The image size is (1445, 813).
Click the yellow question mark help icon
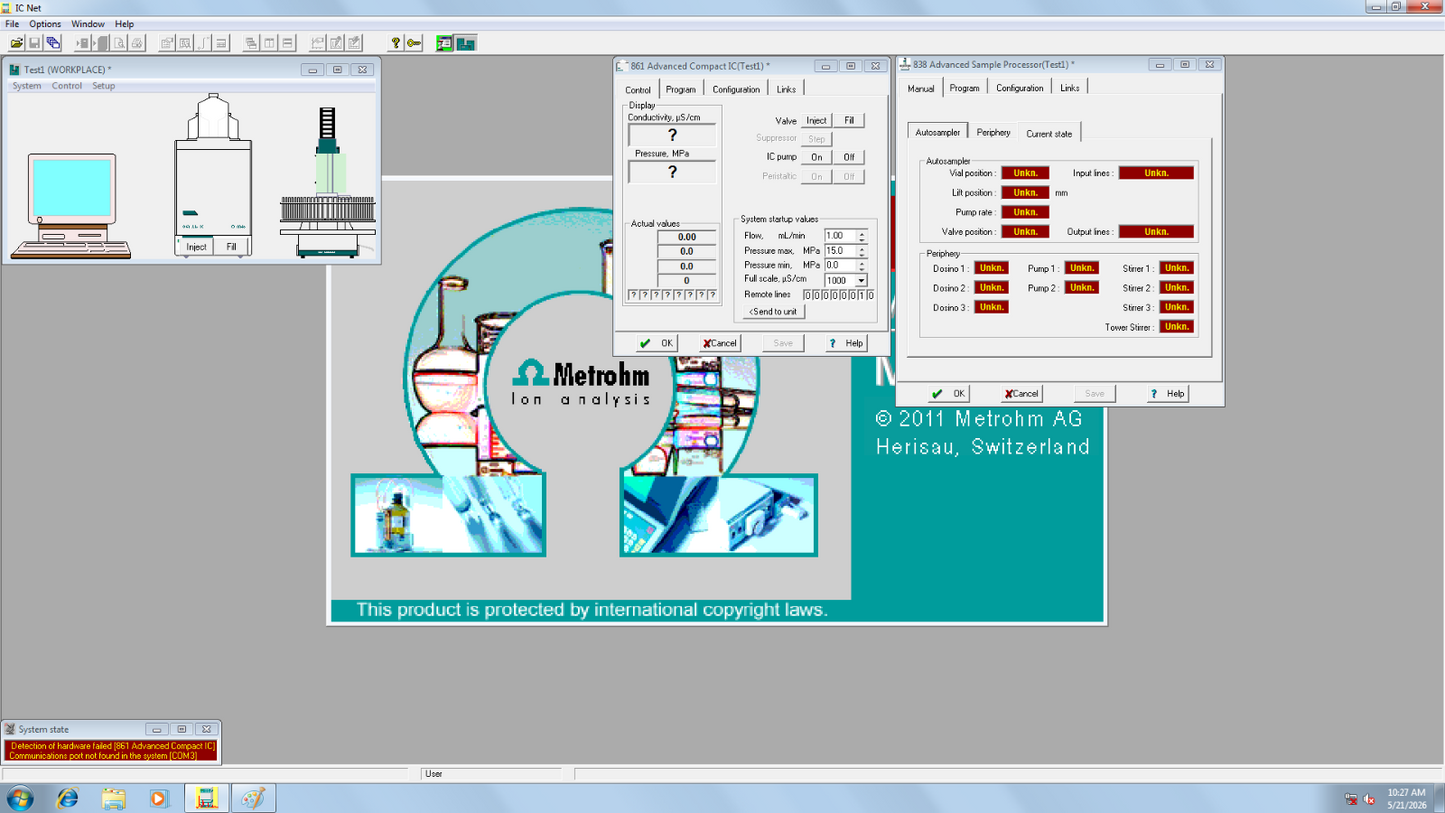click(396, 43)
